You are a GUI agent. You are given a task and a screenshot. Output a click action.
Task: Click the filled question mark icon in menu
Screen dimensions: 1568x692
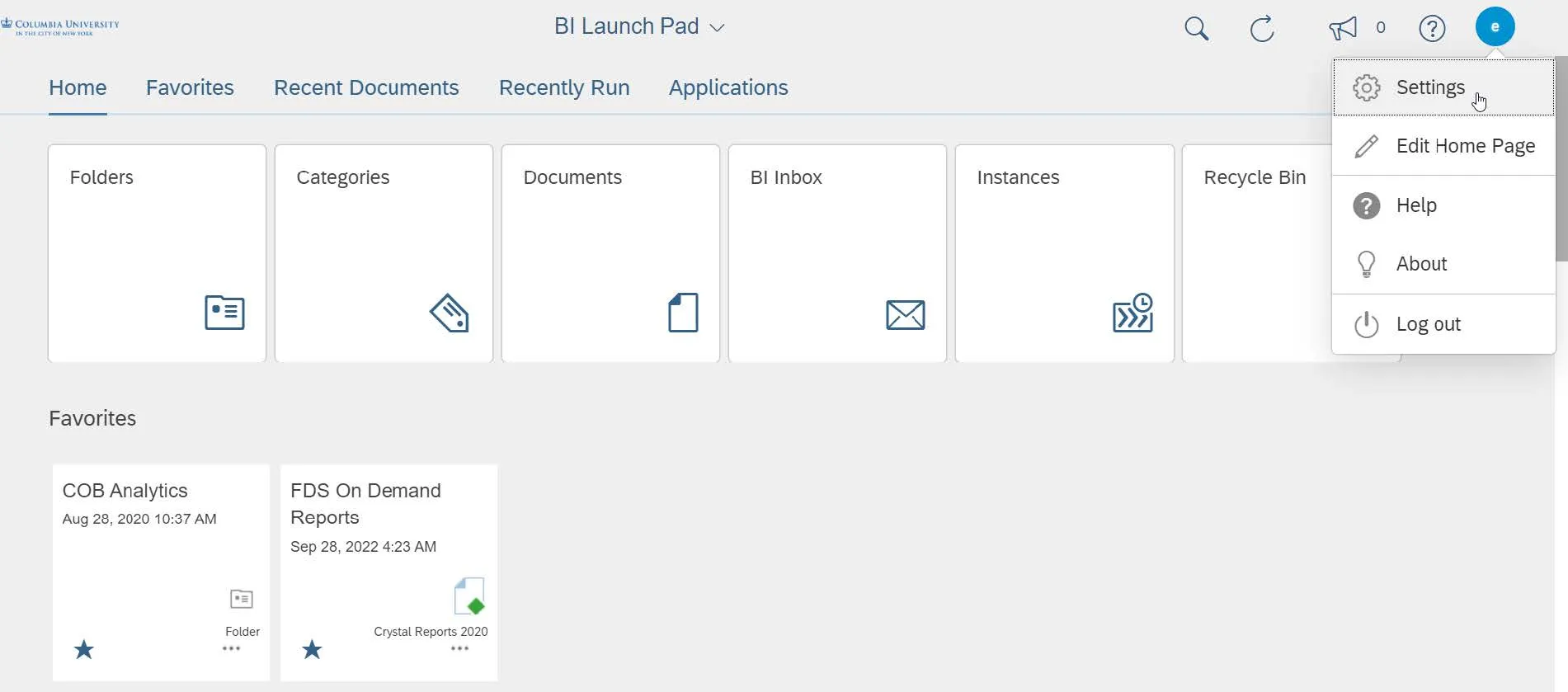1366,205
